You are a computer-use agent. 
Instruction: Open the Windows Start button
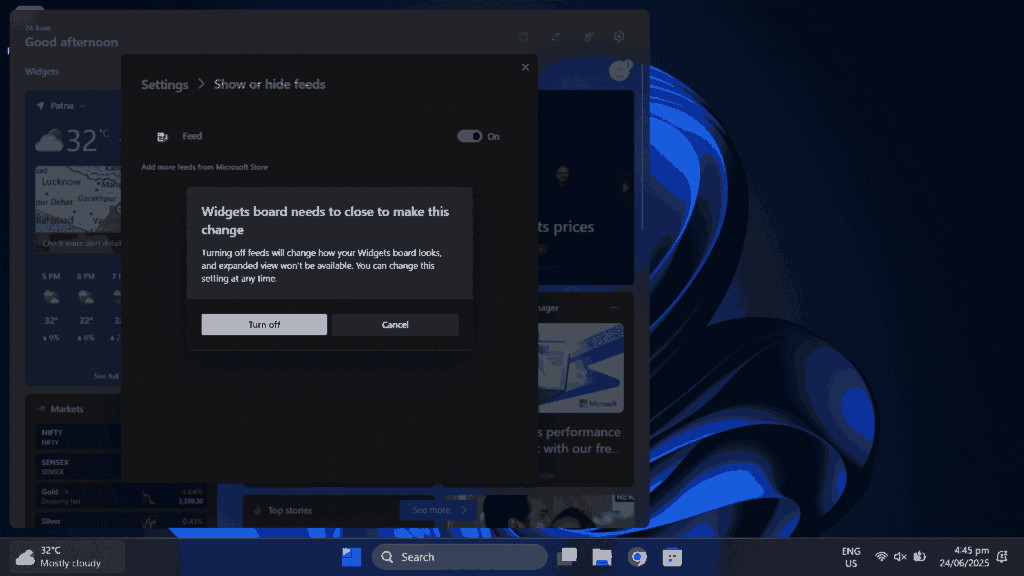pyautogui.click(x=351, y=557)
